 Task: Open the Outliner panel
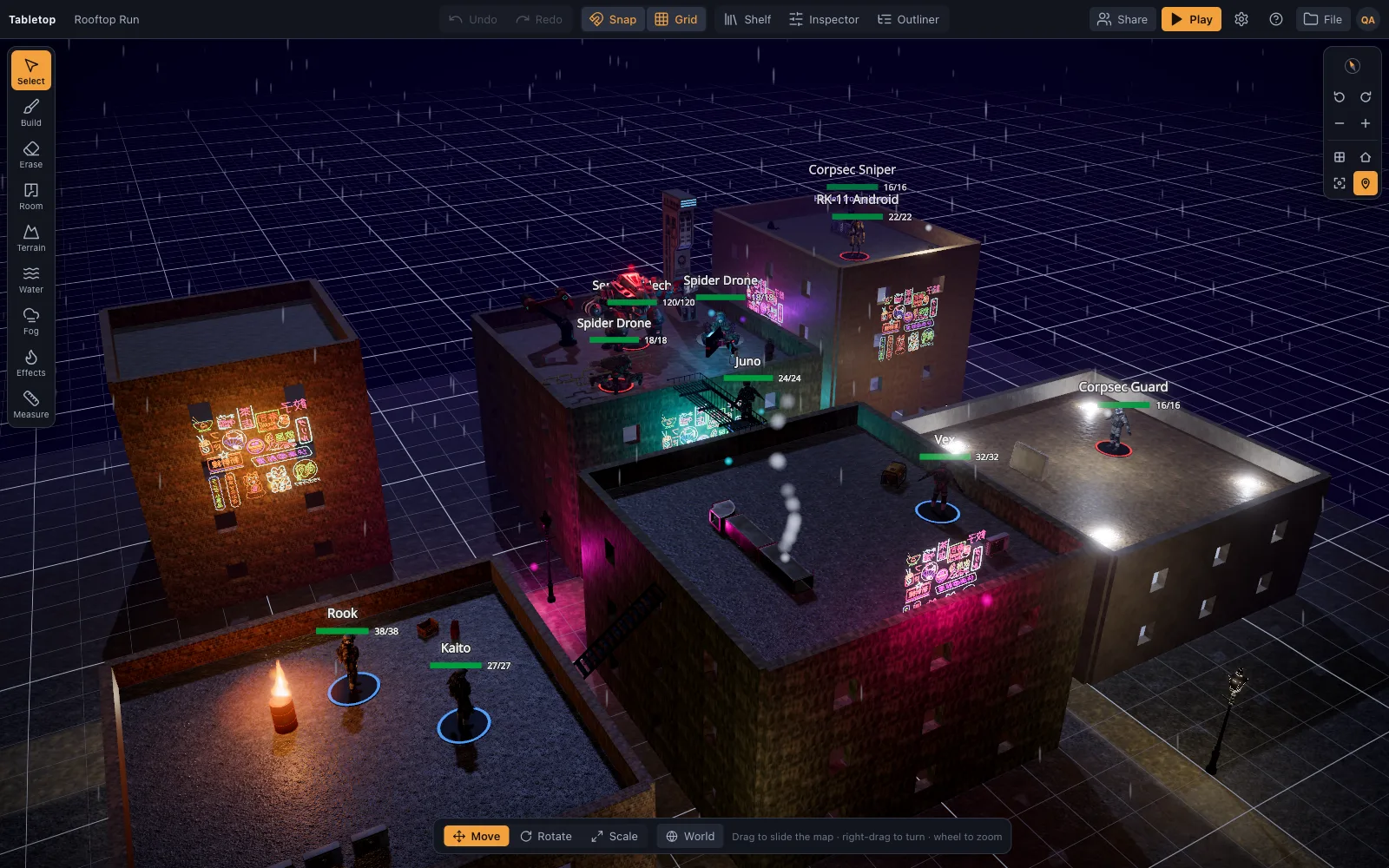point(908,19)
